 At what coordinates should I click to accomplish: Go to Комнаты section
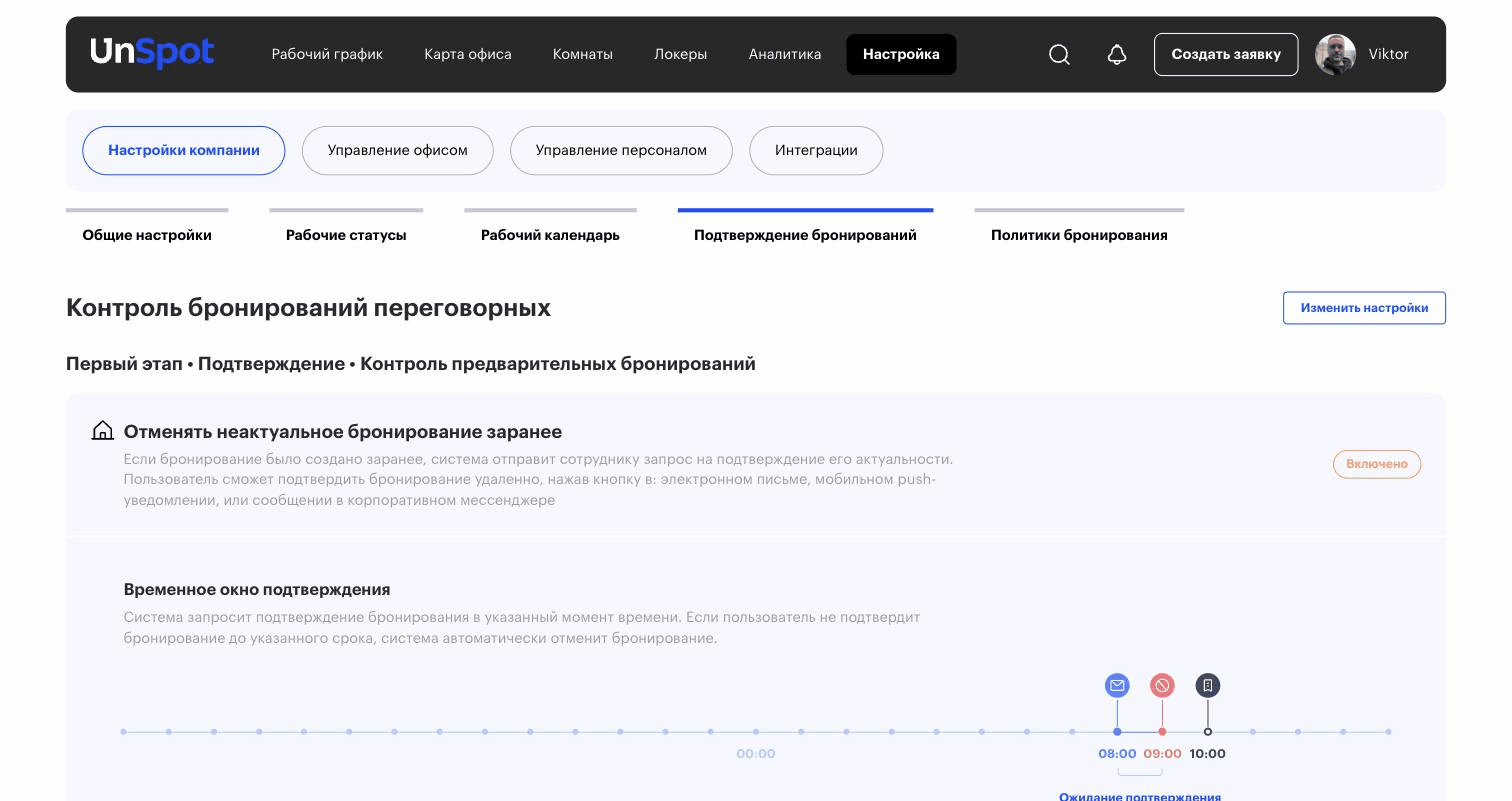582,54
